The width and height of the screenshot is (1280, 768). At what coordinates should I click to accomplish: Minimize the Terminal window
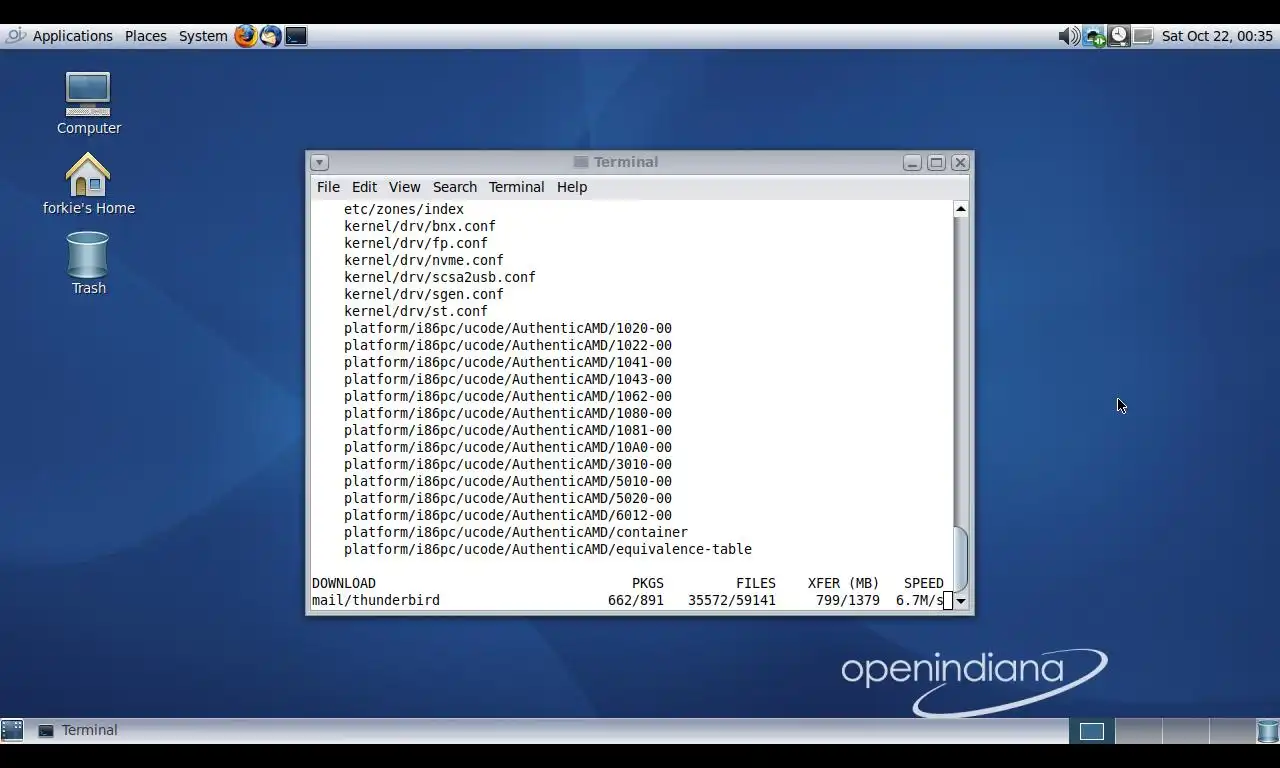[912, 162]
